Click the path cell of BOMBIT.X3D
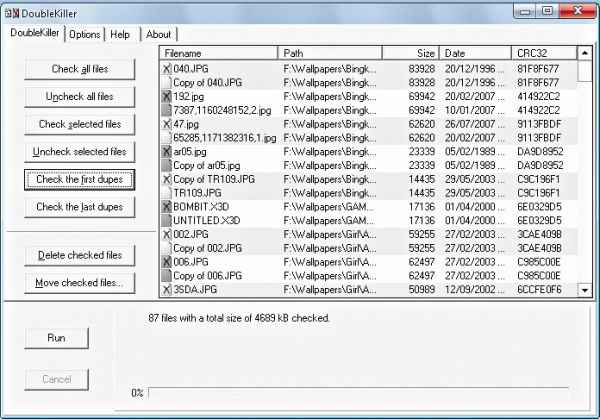 [329, 207]
